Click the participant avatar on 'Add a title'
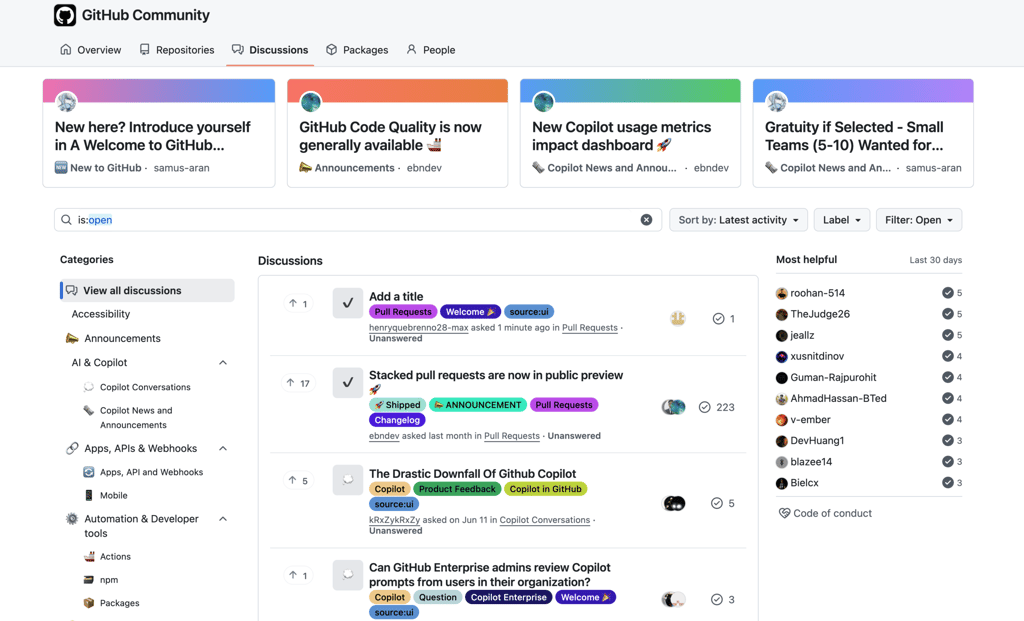Viewport: 1024px width, 621px height. point(678,319)
